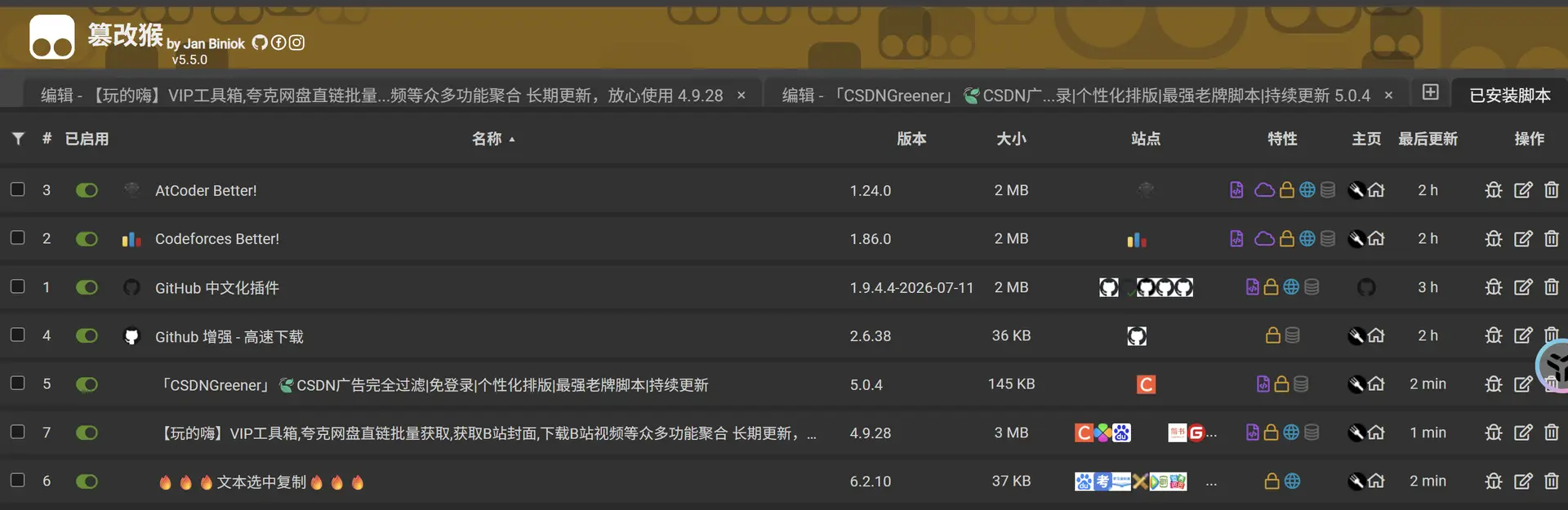Disable the Codeforces Better! script toggle
The image size is (1568, 510).
(87, 238)
